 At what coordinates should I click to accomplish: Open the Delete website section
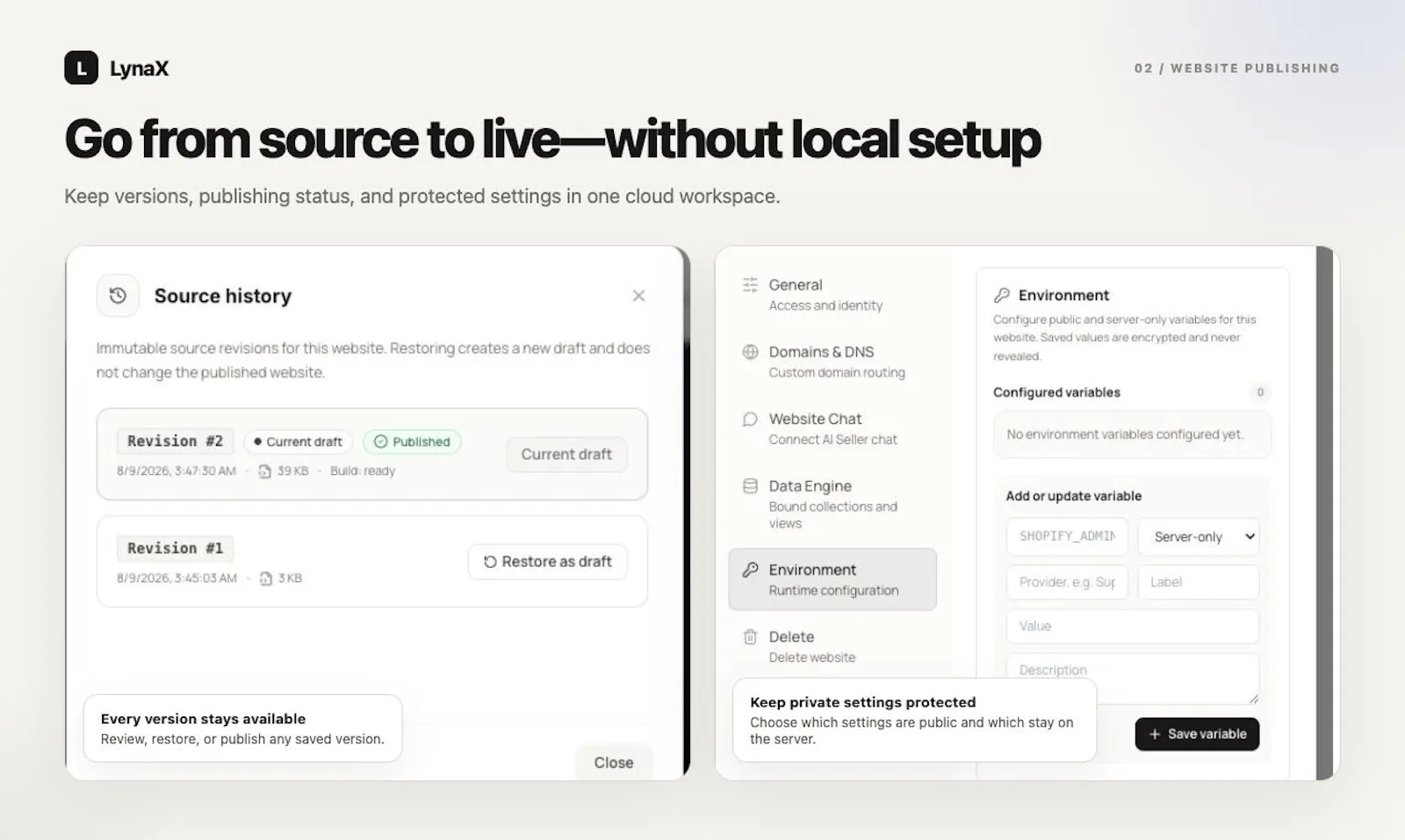pos(832,646)
